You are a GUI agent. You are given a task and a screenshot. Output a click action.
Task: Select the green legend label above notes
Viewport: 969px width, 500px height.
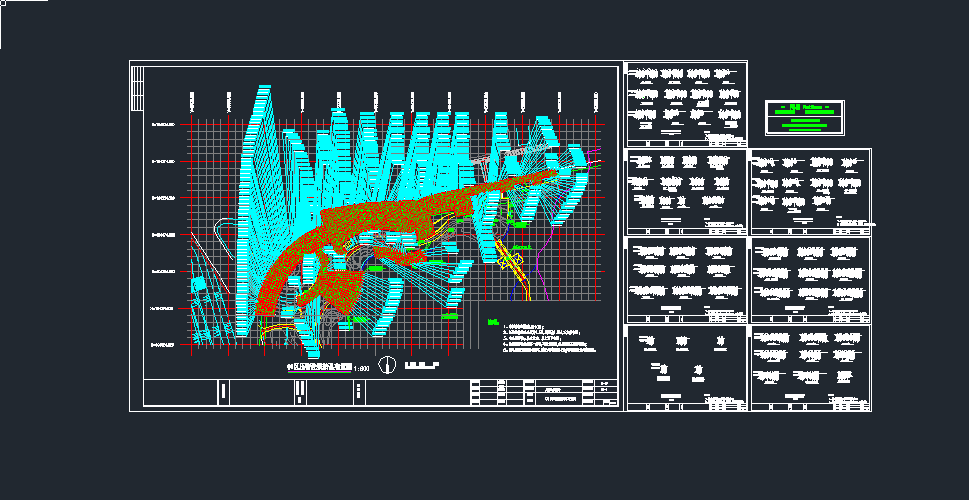coord(492,322)
